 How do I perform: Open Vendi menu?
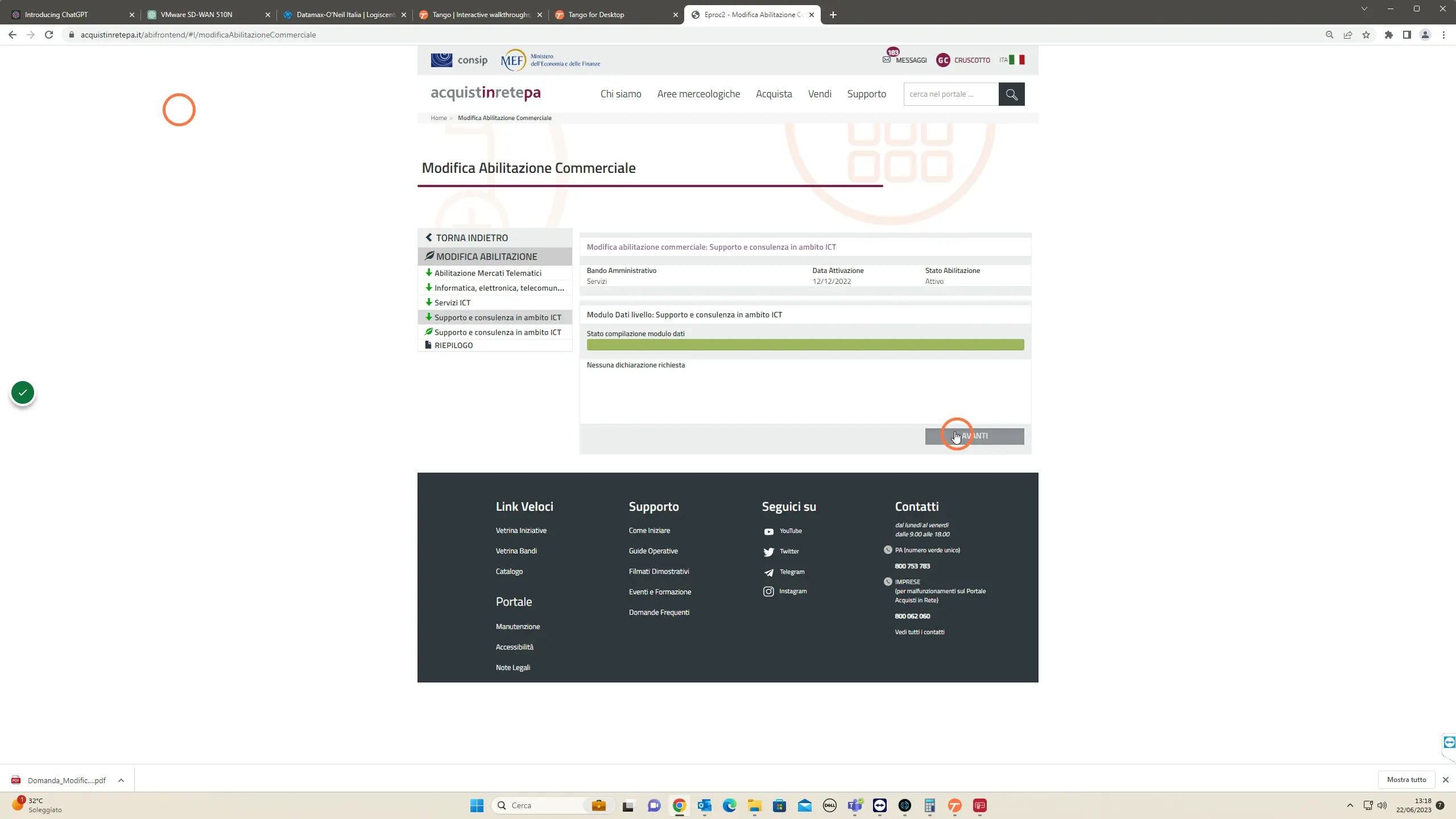click(820, 94)
